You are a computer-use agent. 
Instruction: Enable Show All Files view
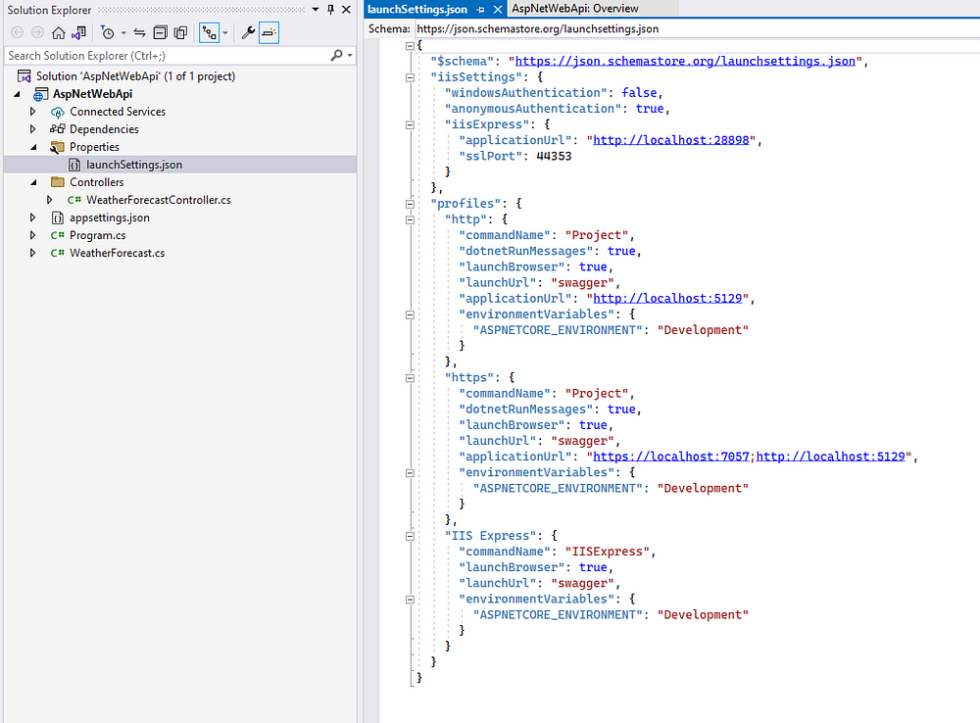[x=182, y=32]
